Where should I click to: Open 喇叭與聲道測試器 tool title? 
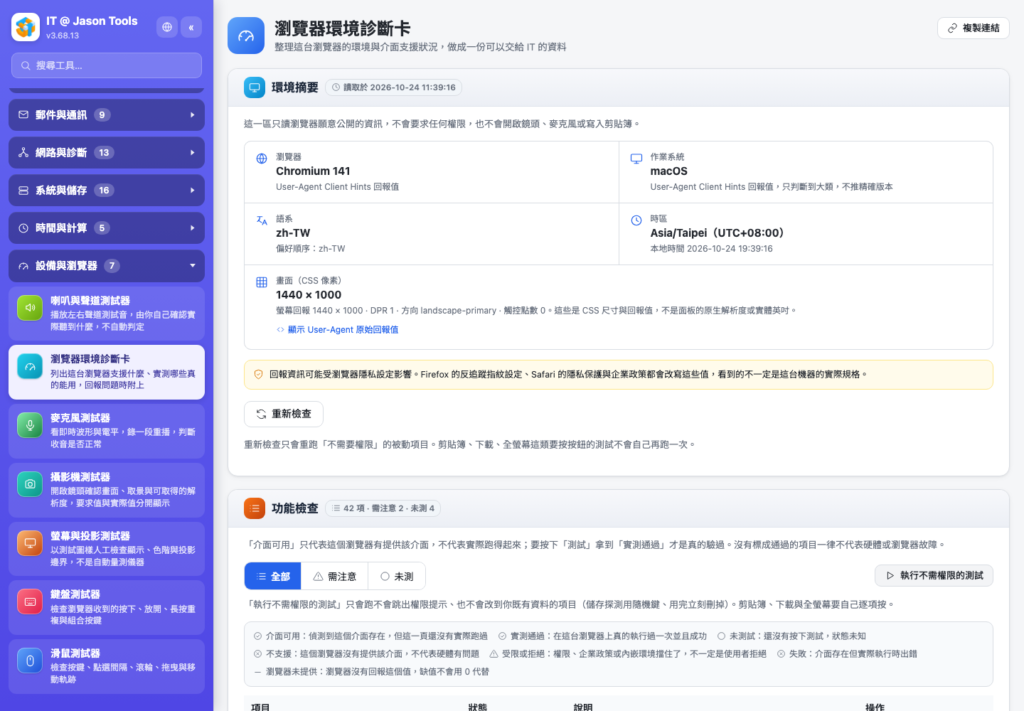[x=90, y=301]
